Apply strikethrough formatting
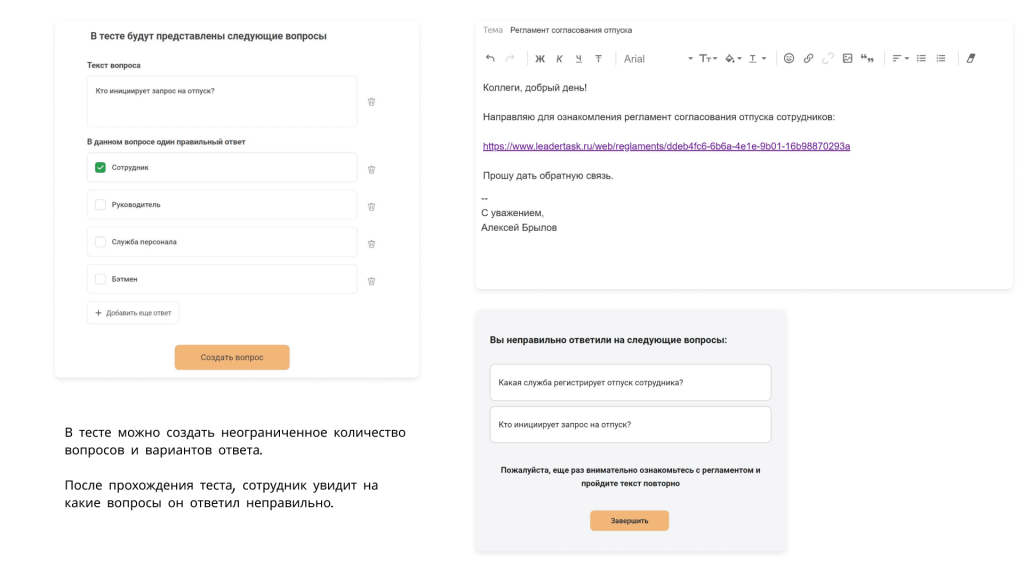This screenshot has width=1024, height=576. coord(598,58)
